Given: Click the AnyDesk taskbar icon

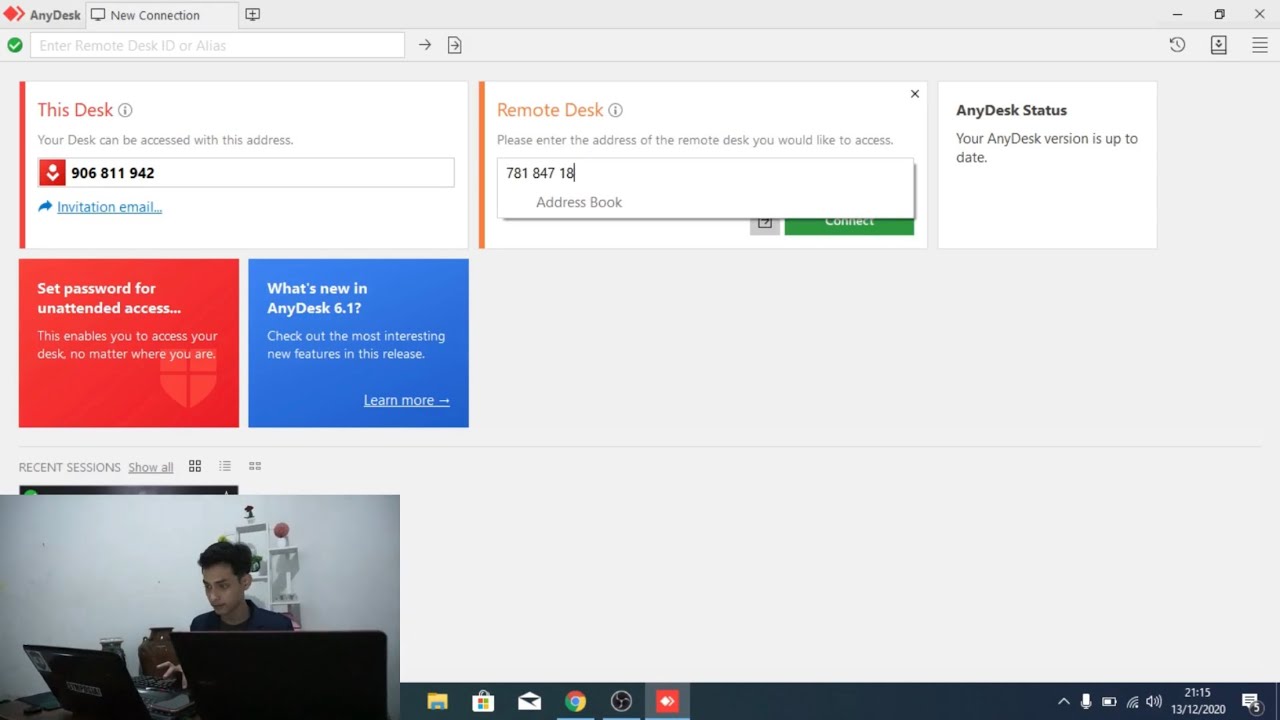Looking at the screenshot, I should [667, 701].
